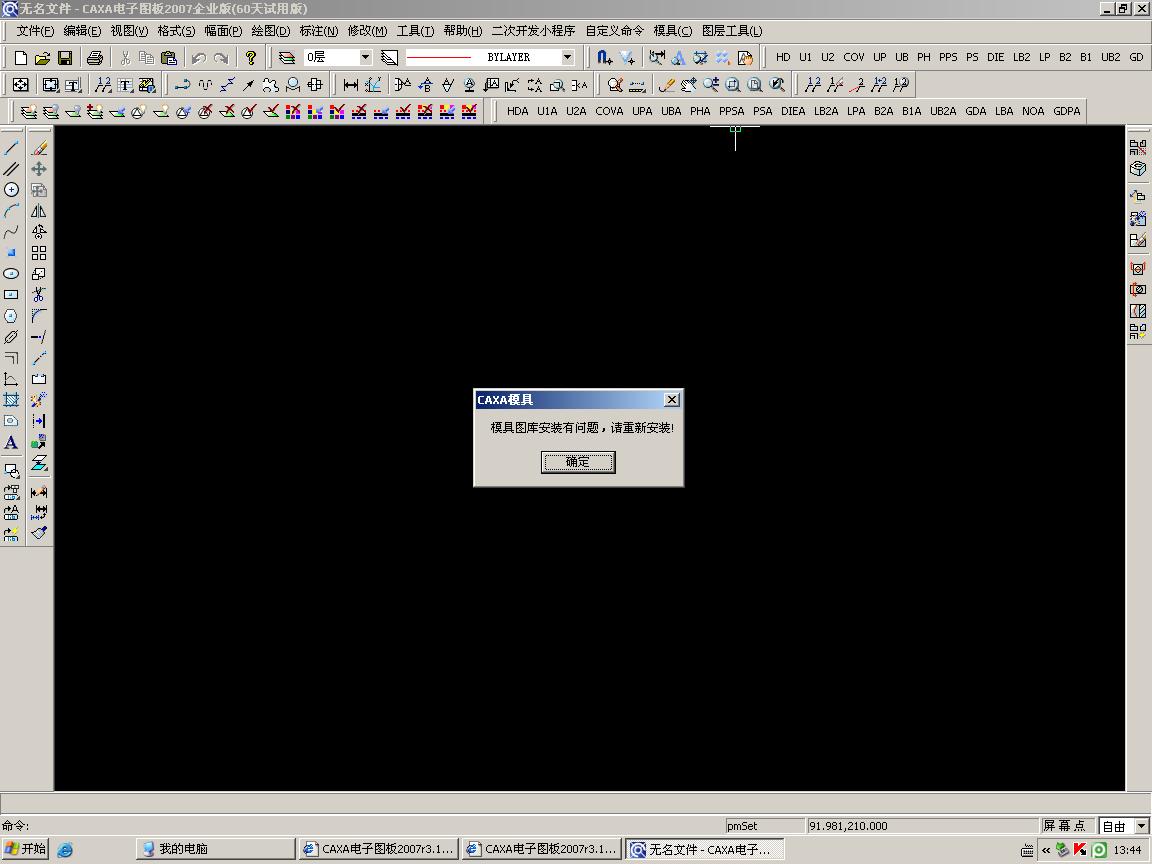1152x864 pixels.
Task: Select the Circle drawing tool
Action: (x=11, y=190)
